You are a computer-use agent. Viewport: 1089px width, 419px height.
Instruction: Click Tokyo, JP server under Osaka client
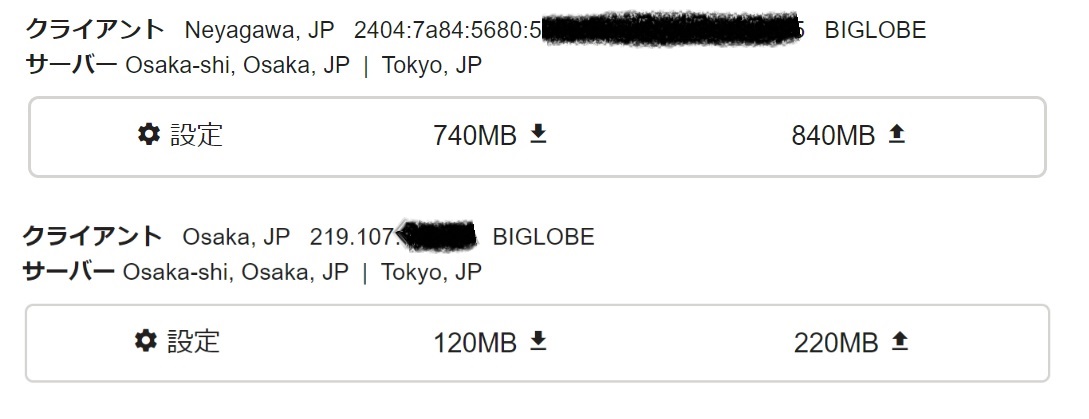coord(431,272)
